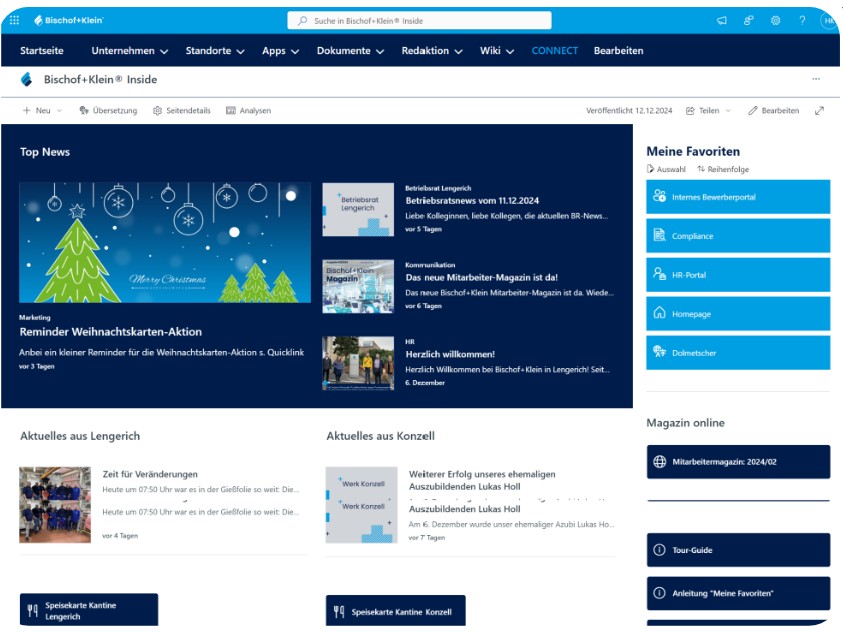Expand the Redaktion menu chevron
This screenshot has width=844, height=632.
click(459, 52)
